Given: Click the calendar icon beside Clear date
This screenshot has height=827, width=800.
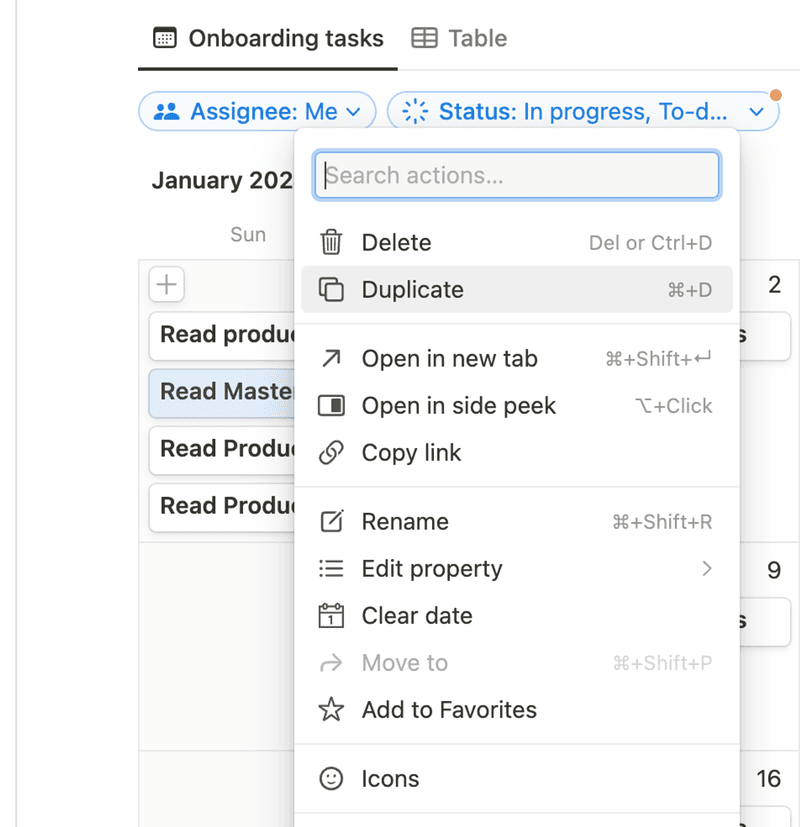Looking at the screenshot, I should tap(330, 616).
